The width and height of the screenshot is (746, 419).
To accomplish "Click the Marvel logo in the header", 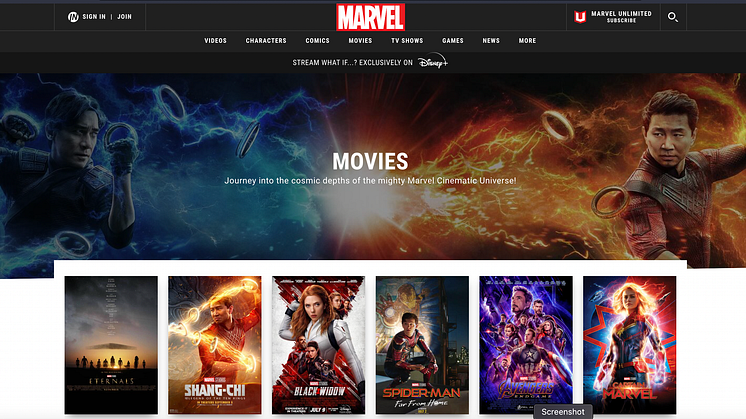I will 371,17.
